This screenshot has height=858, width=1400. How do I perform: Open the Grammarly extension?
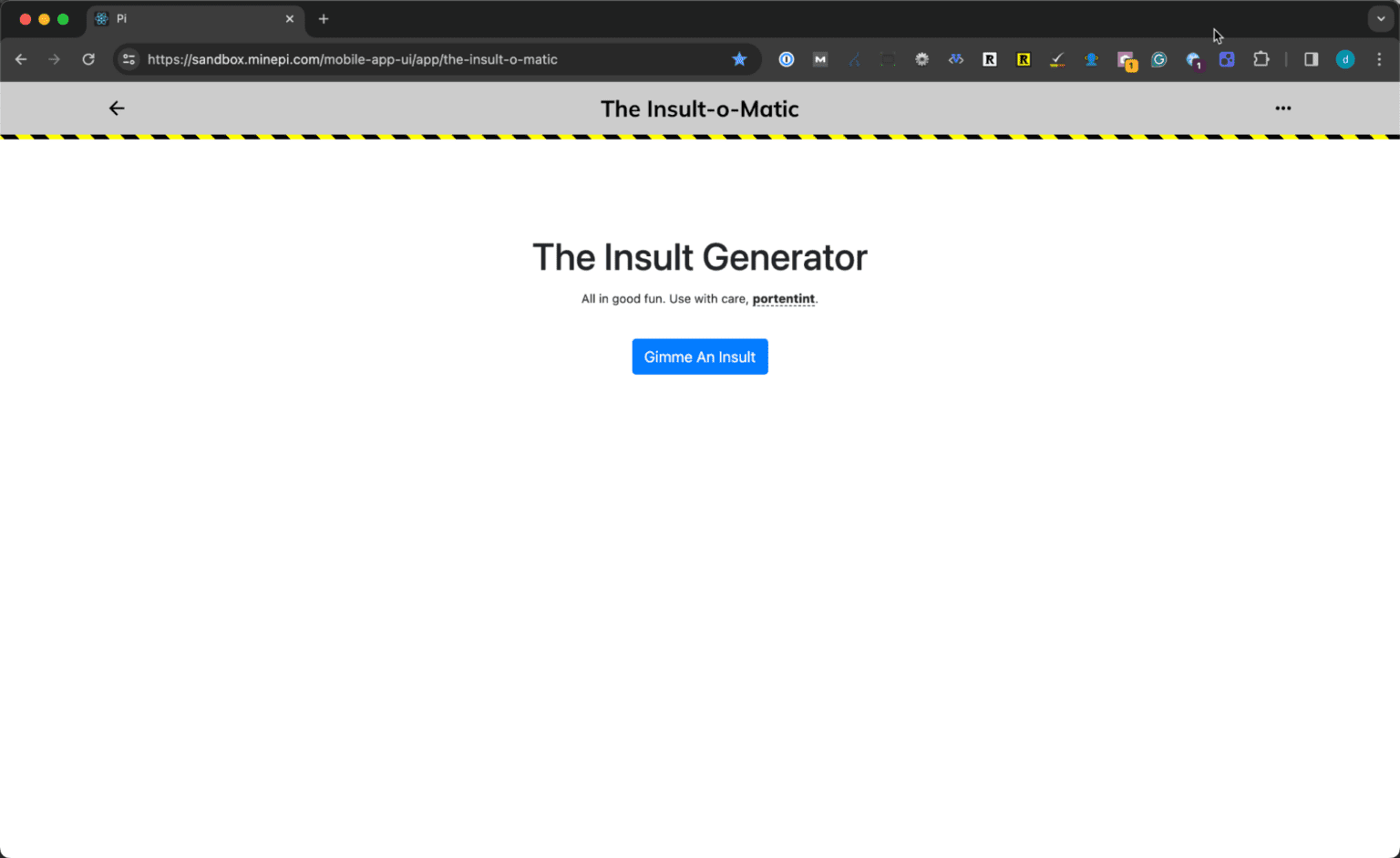1158,59
